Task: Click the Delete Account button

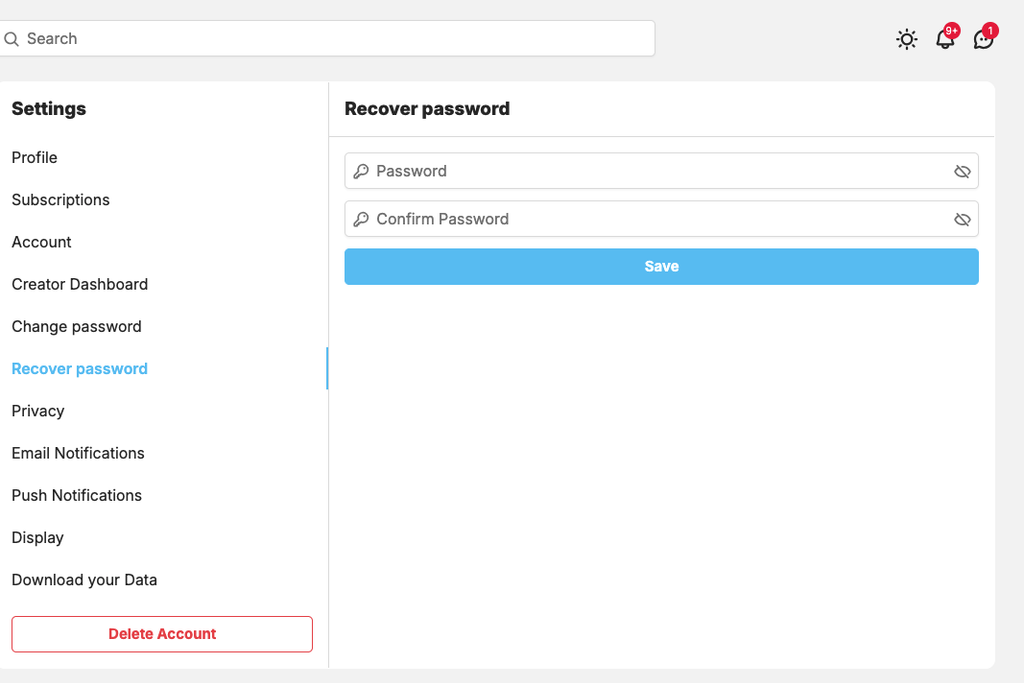Action: (162, 634)
